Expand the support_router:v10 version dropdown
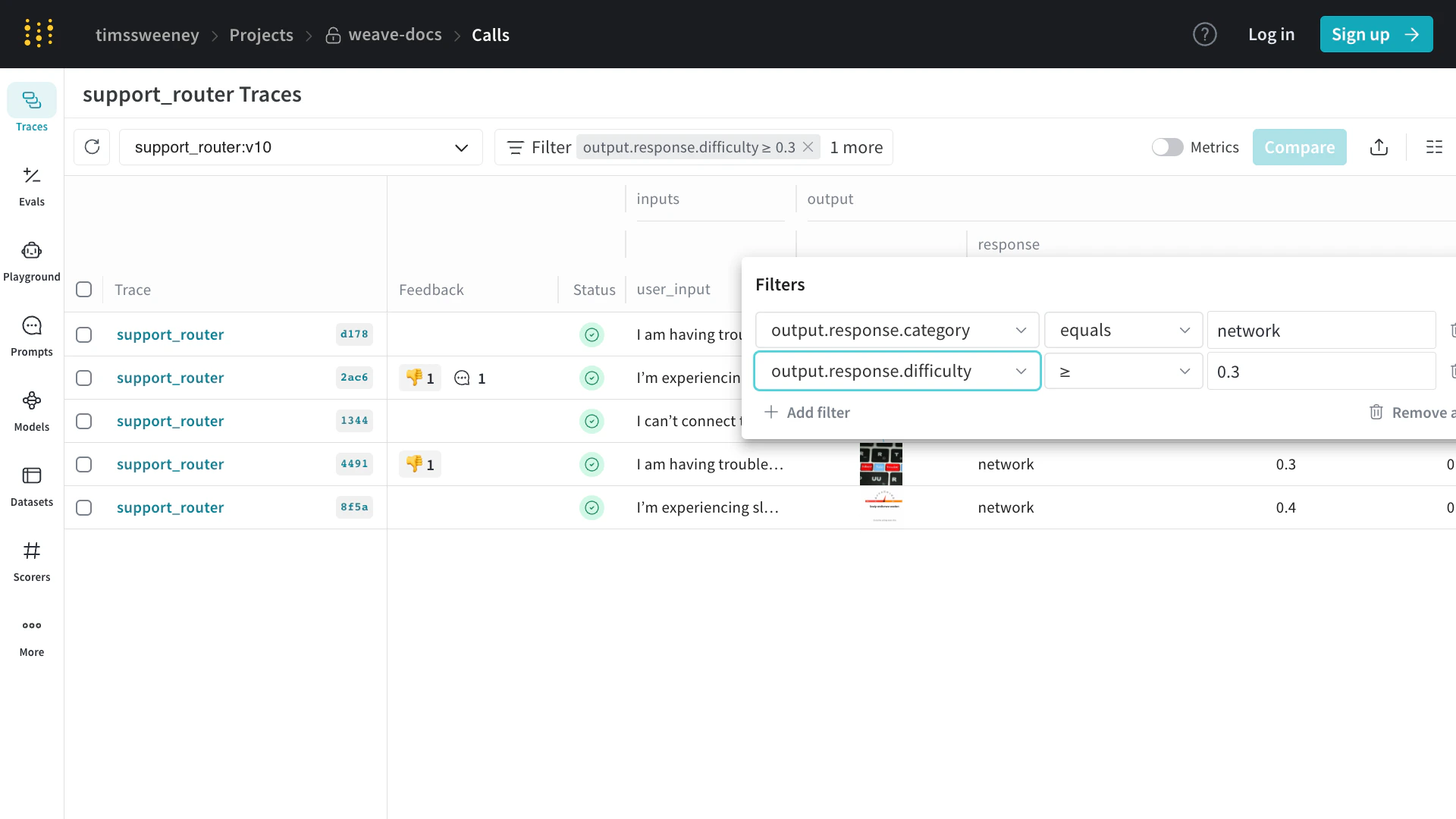 tap(300, 147)
